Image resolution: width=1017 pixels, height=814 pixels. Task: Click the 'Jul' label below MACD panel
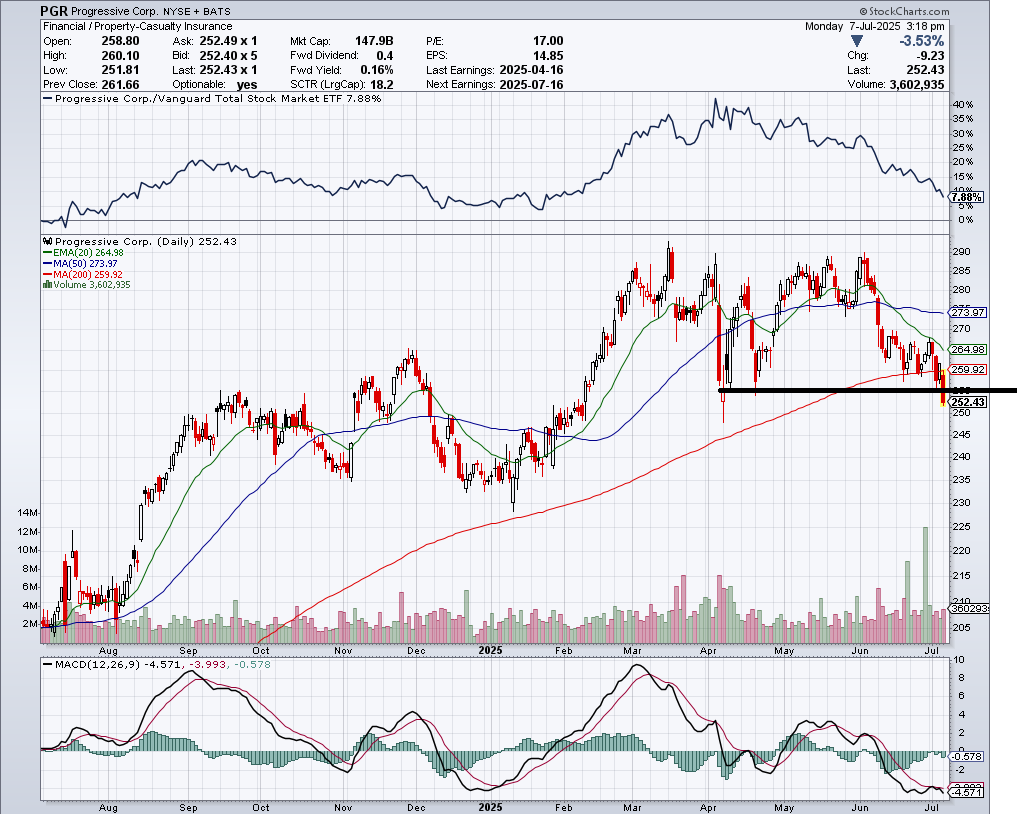(932, 808)
